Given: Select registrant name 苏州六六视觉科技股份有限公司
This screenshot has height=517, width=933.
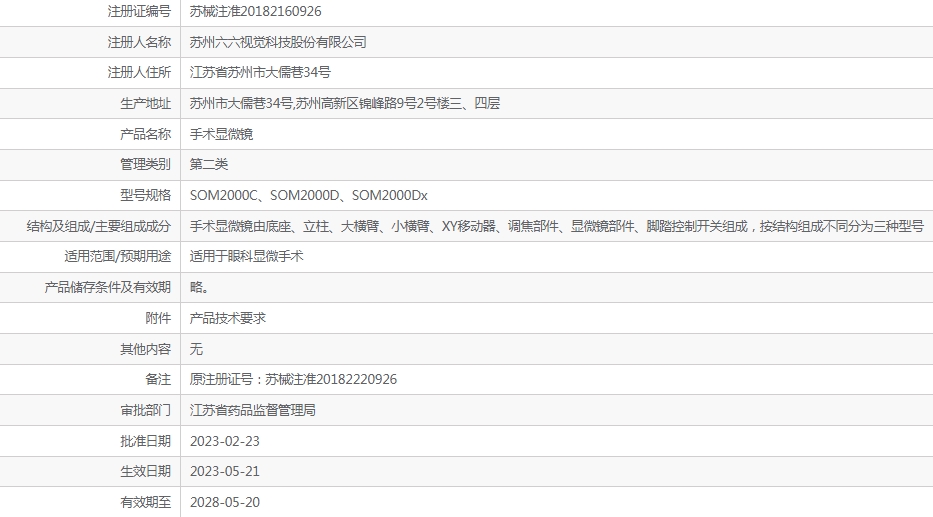Looking at the screenshot, I should pyautogui.click(x=278, y=42).
